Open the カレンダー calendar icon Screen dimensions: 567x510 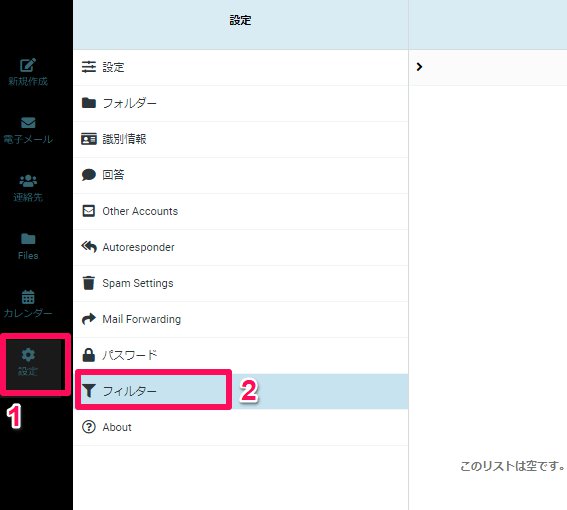pos(28,297)
